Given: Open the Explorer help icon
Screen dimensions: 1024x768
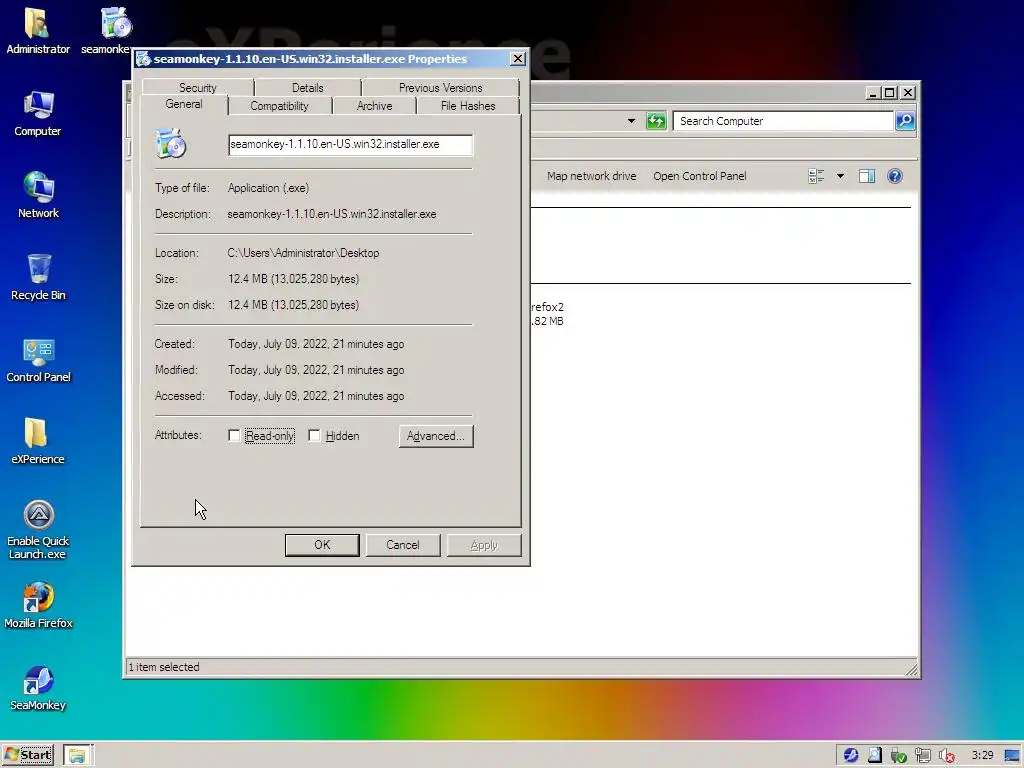Looking at the screenshot, I should pos(895,176).
